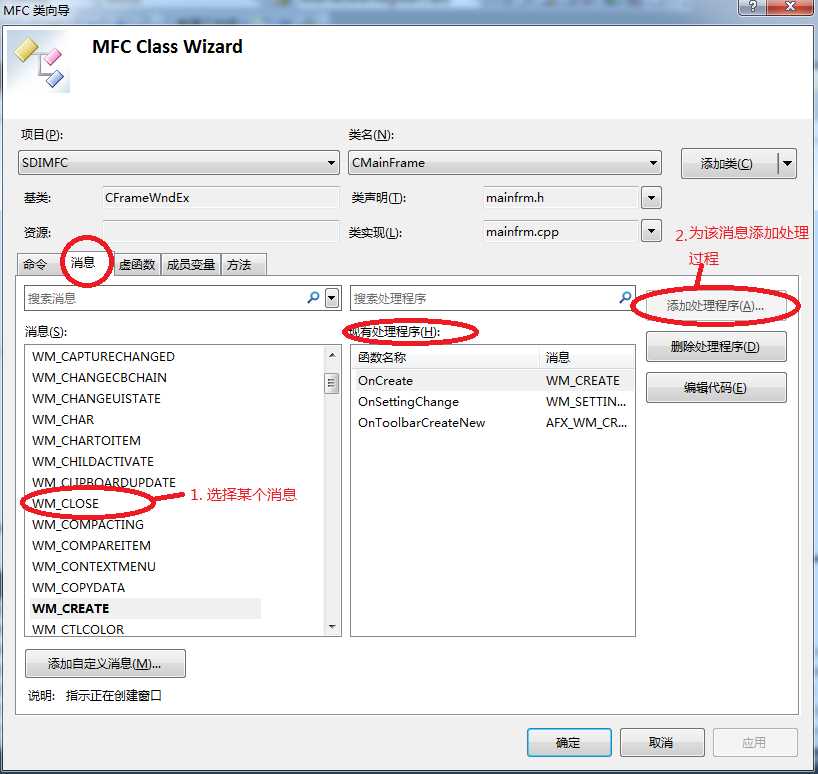Select WM_CHANGEUISTATE in message list
Viewport: 818px width, 774px height.
[x=96, y=398]
